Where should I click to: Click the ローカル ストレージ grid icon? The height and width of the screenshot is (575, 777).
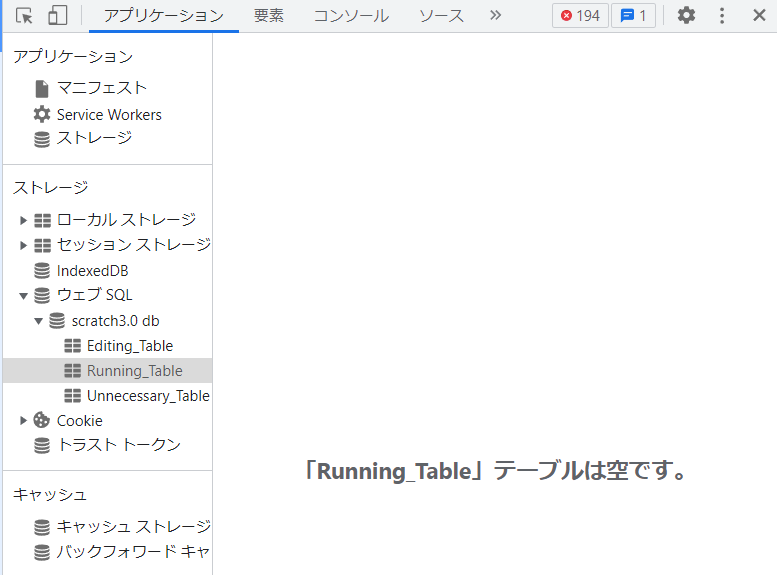click(x=42, y=220)
